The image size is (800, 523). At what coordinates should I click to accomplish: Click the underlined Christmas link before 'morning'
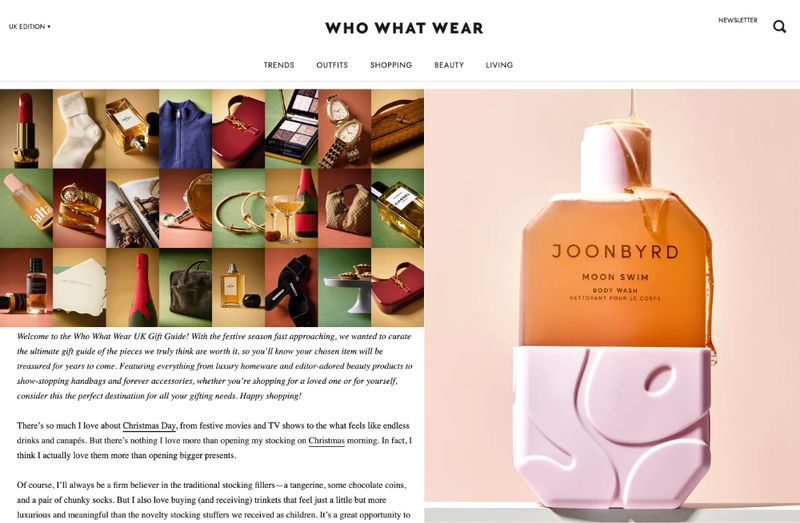[x=327, y=441]
